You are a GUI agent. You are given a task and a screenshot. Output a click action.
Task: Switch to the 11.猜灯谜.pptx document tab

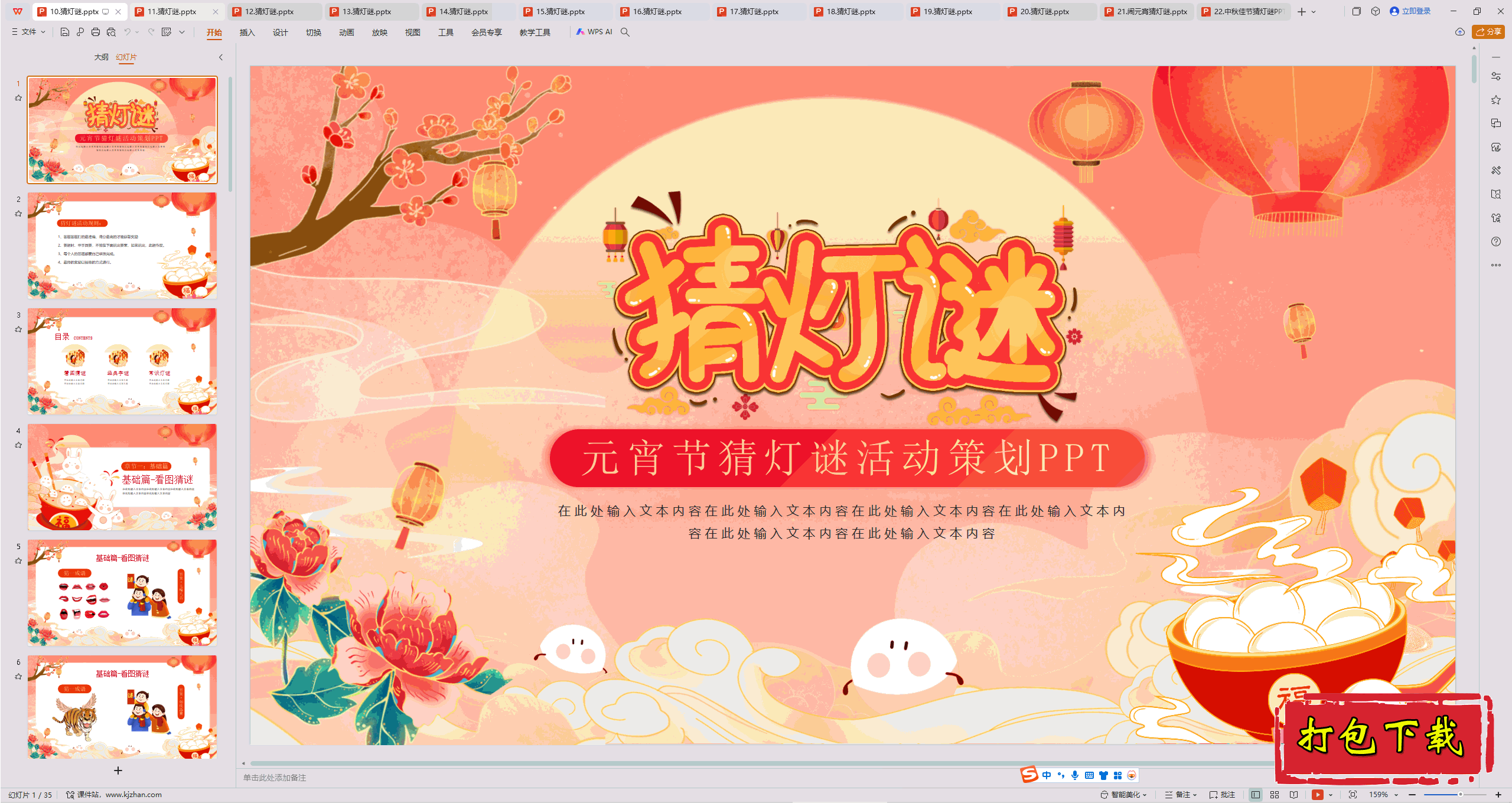click(x=177, y=12)
